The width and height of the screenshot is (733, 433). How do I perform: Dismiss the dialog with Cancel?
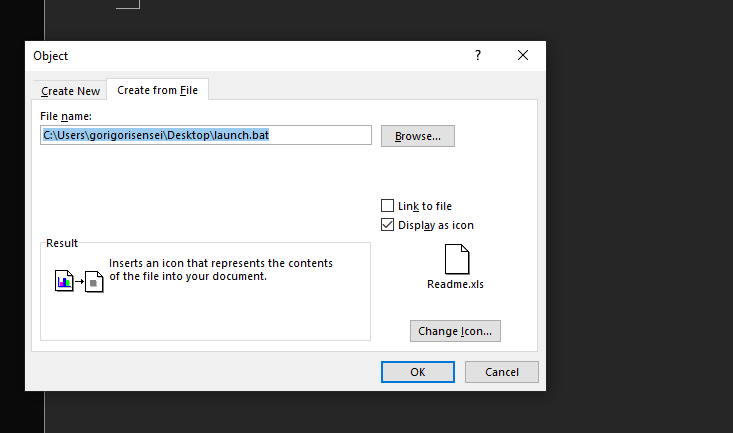click(x=502, y=372)
